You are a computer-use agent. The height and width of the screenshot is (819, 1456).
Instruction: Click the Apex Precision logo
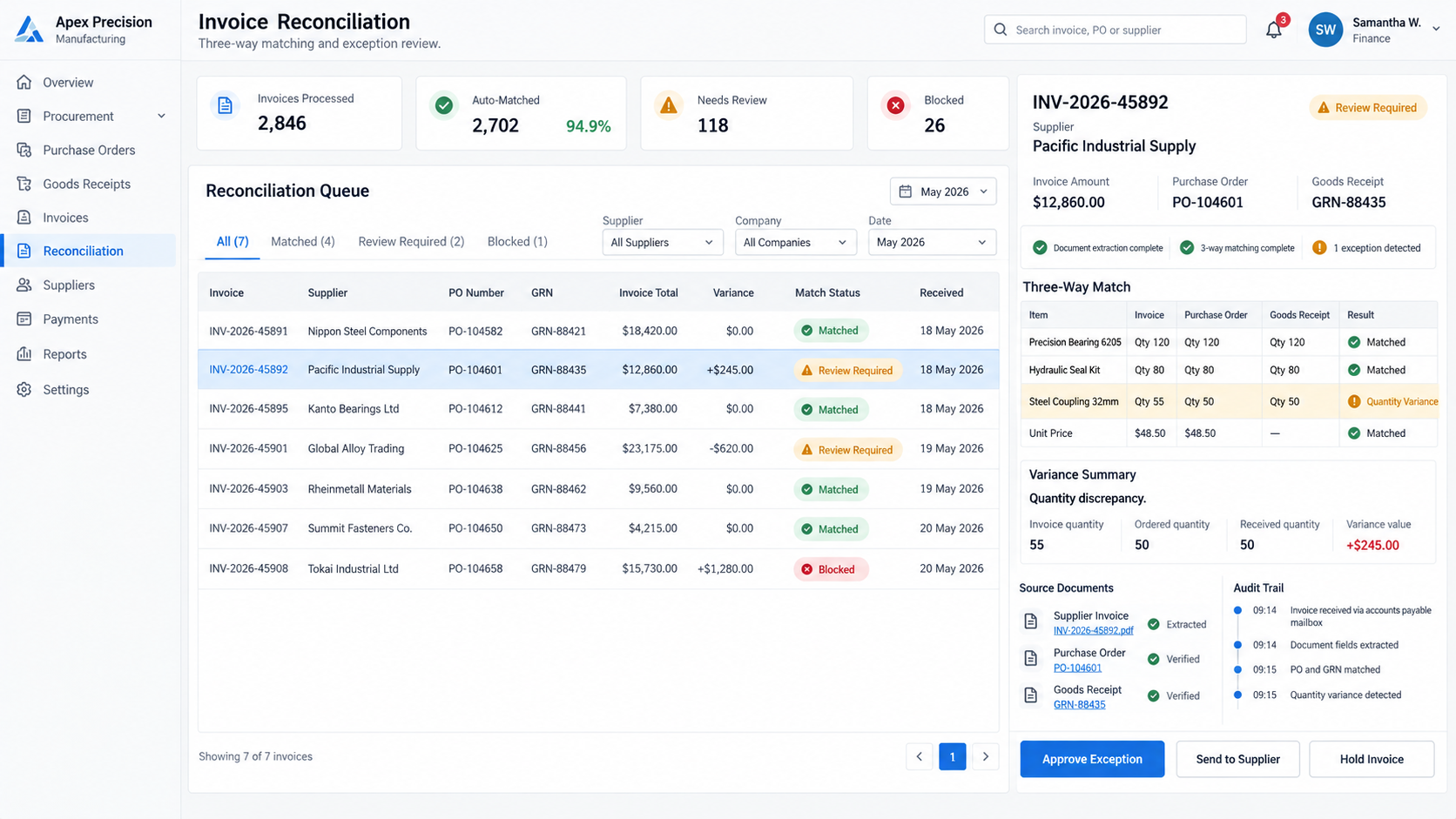pyautogui.click(x=30, y=30)
